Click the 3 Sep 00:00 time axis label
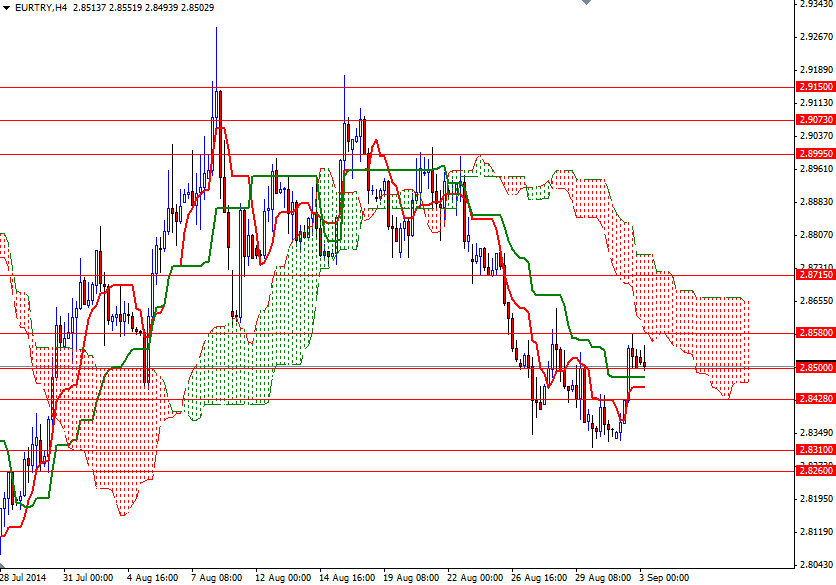 tap(664, 575)
